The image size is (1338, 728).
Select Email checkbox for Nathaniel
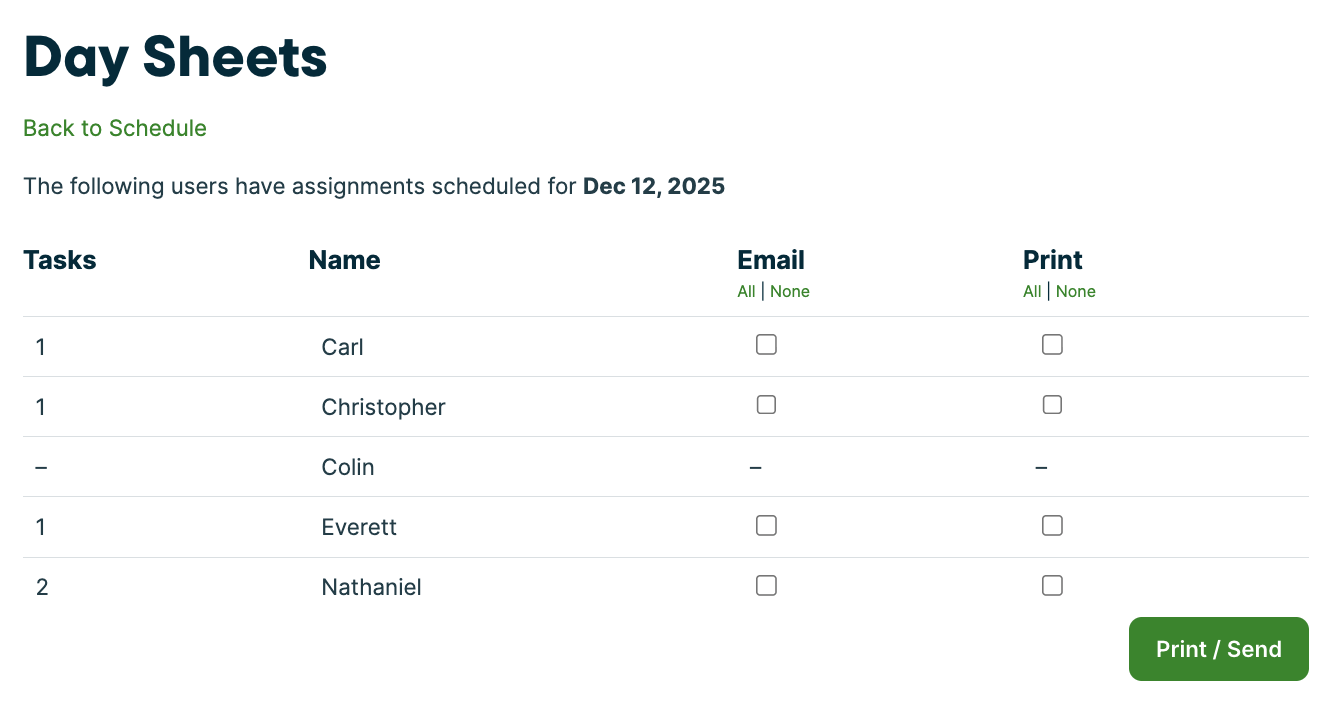click(766, 586)
